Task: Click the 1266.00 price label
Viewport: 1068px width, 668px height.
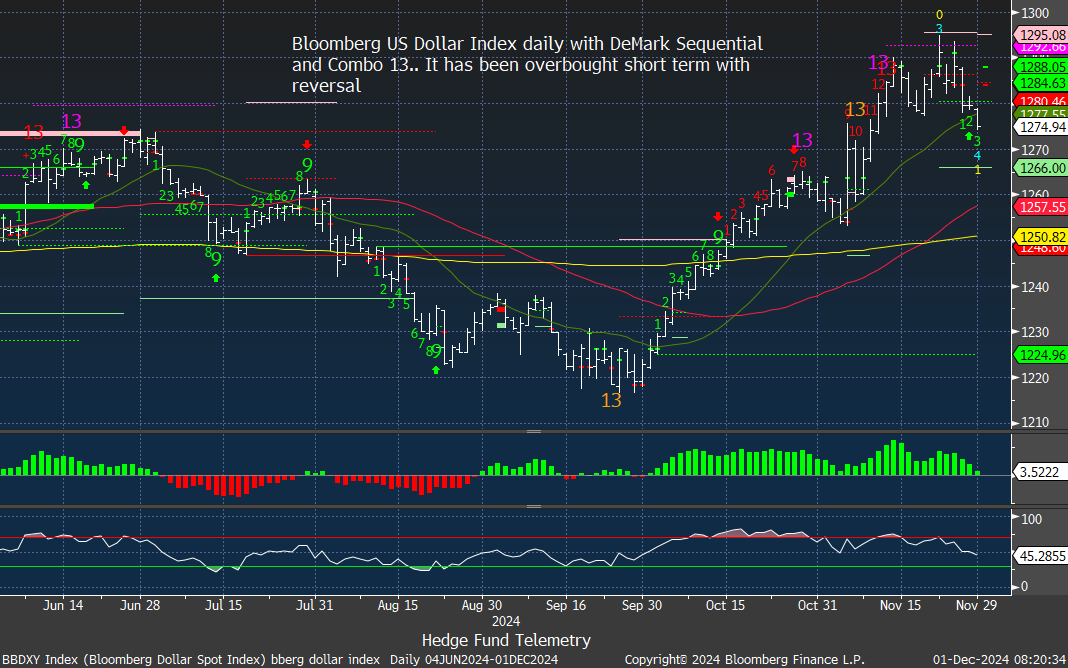Action: pyautogui.click(x=1041, y=168)
